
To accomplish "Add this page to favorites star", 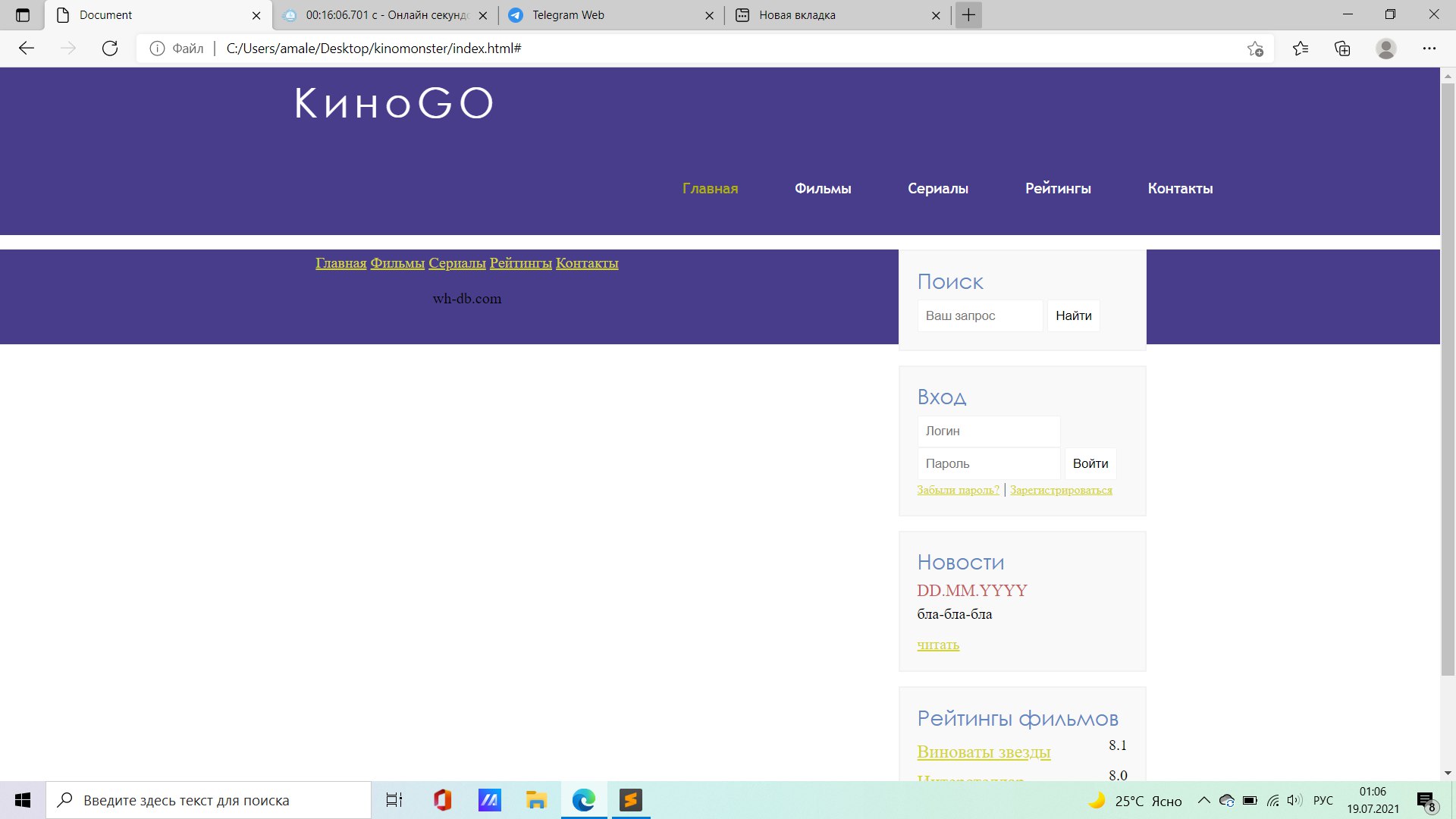I will click(x=1255, y=49).
